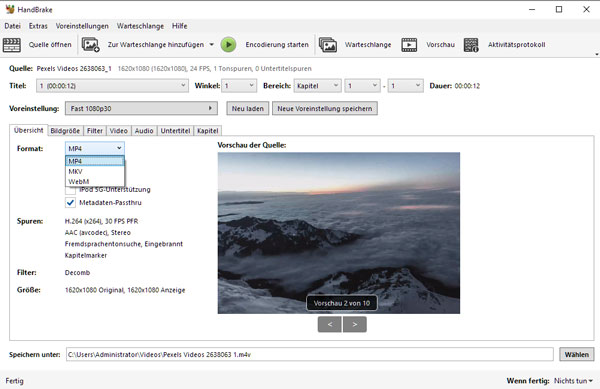Click Fremdsprachentonsuche, Eingebrannt text
The height and width of the screenshot is (389, 600).
pos(124,244)
